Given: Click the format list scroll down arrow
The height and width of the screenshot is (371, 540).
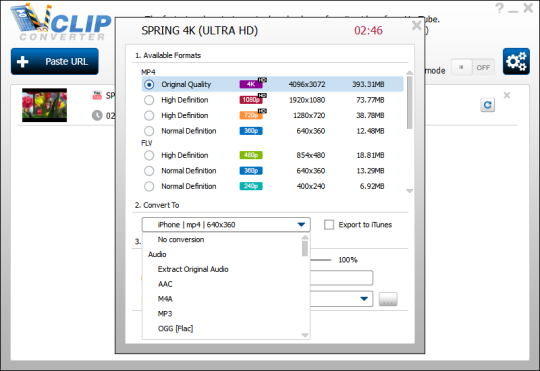Looking at the screenshot, I should (x=409, y=190).
